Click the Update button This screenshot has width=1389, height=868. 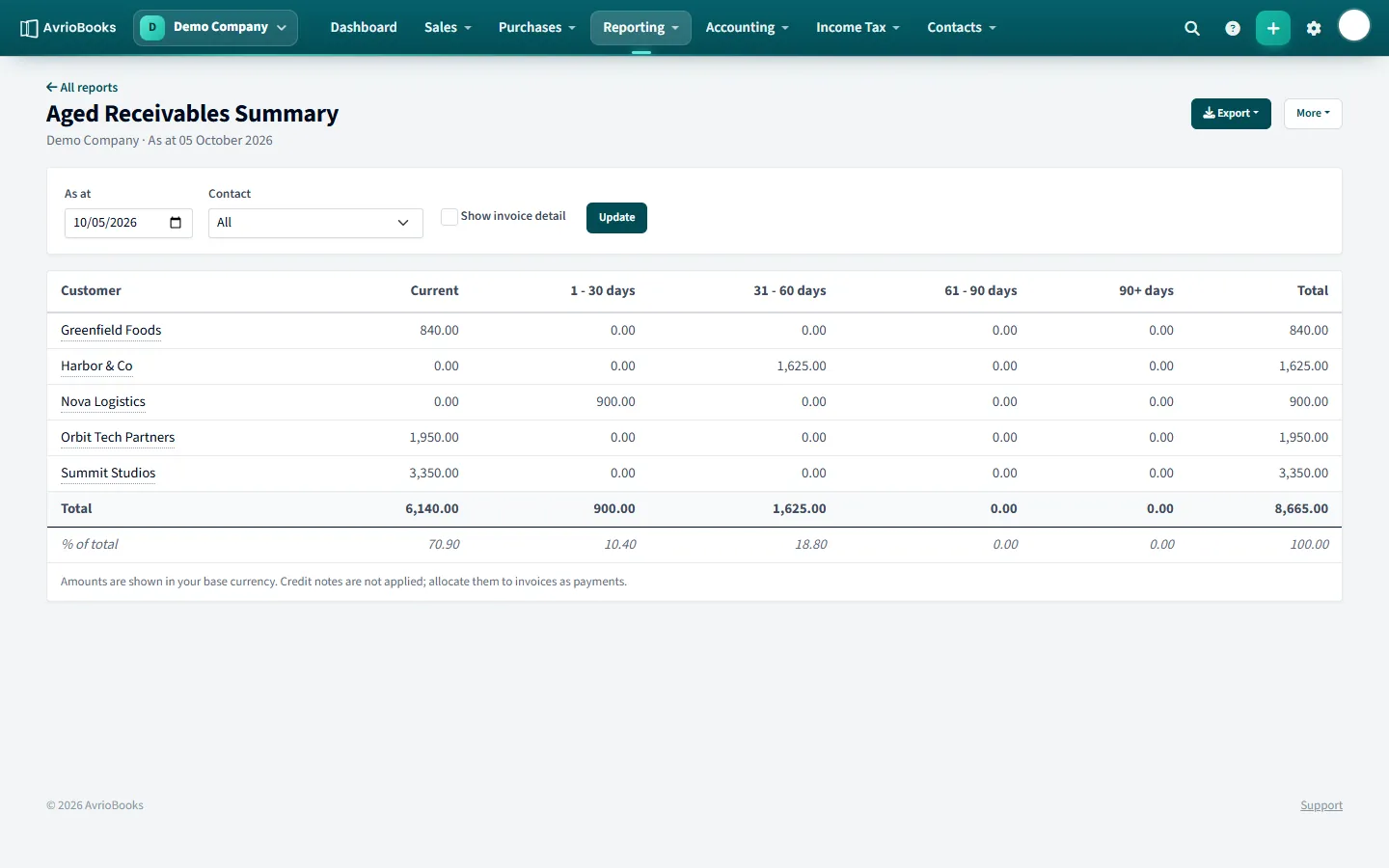pyautogui.click(x=616, y=218)
